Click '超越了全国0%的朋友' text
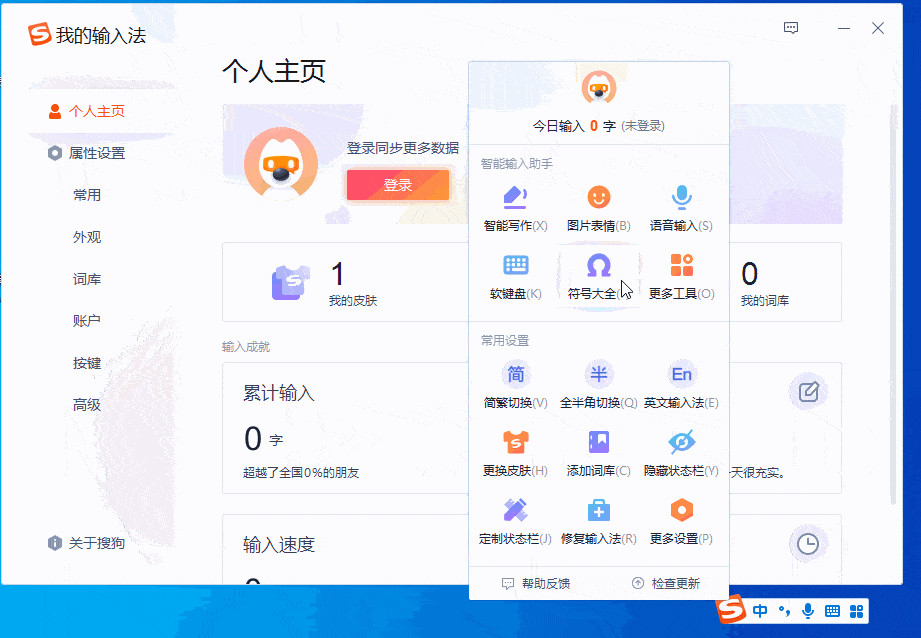Screen dimensions: 921x638 301,472
